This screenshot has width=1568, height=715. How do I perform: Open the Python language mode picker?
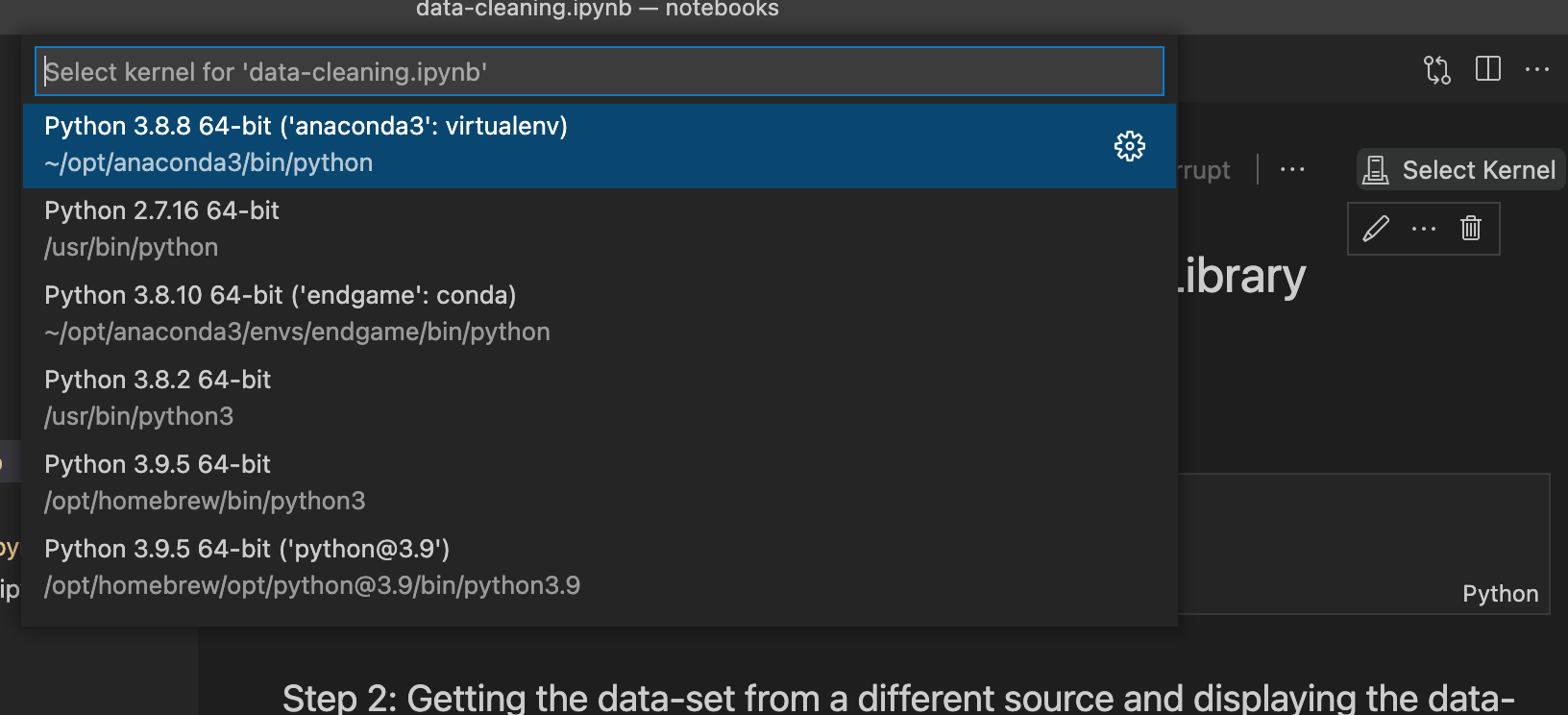click(1501, 594)
